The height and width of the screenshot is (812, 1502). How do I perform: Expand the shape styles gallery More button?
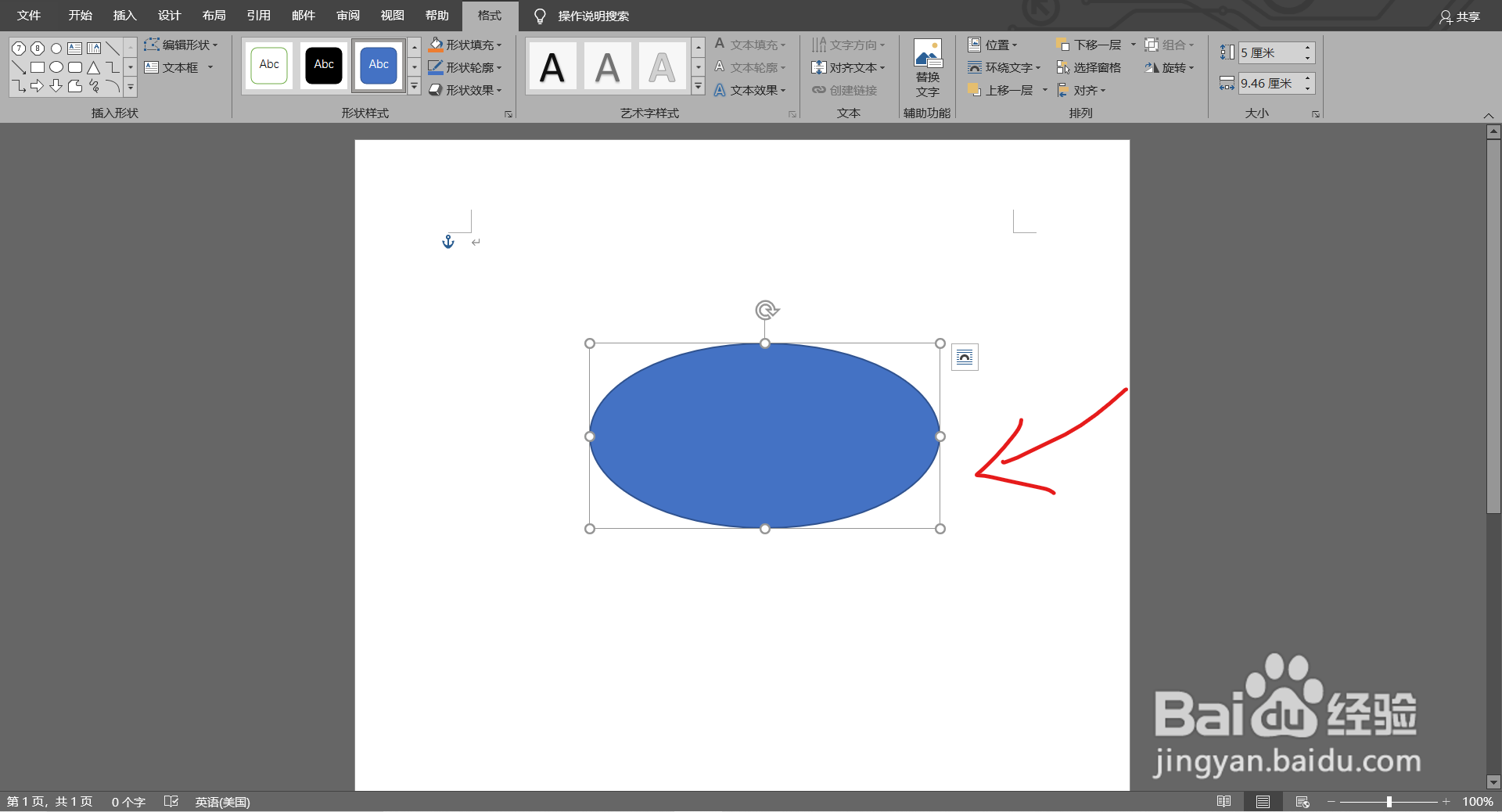pyautogui.click(x=415, y=87)
